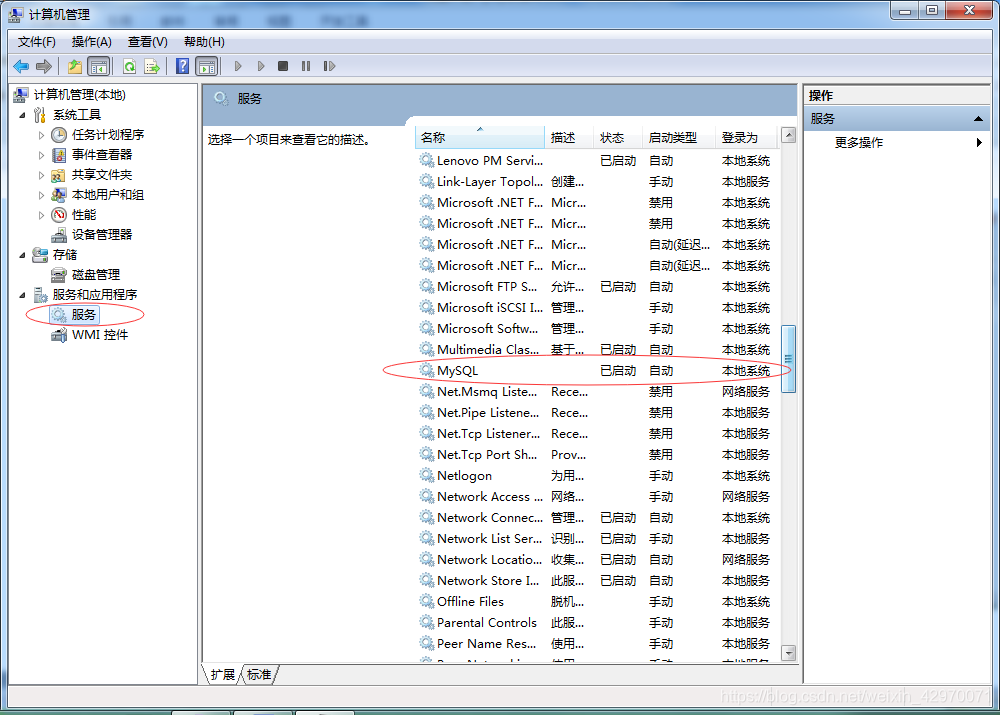The height and width of the screenshot is (715, 1000).
Task: Select Local Users and Groups (本地用户和组)
Action: pyautogui.click(x=108, y=195)
